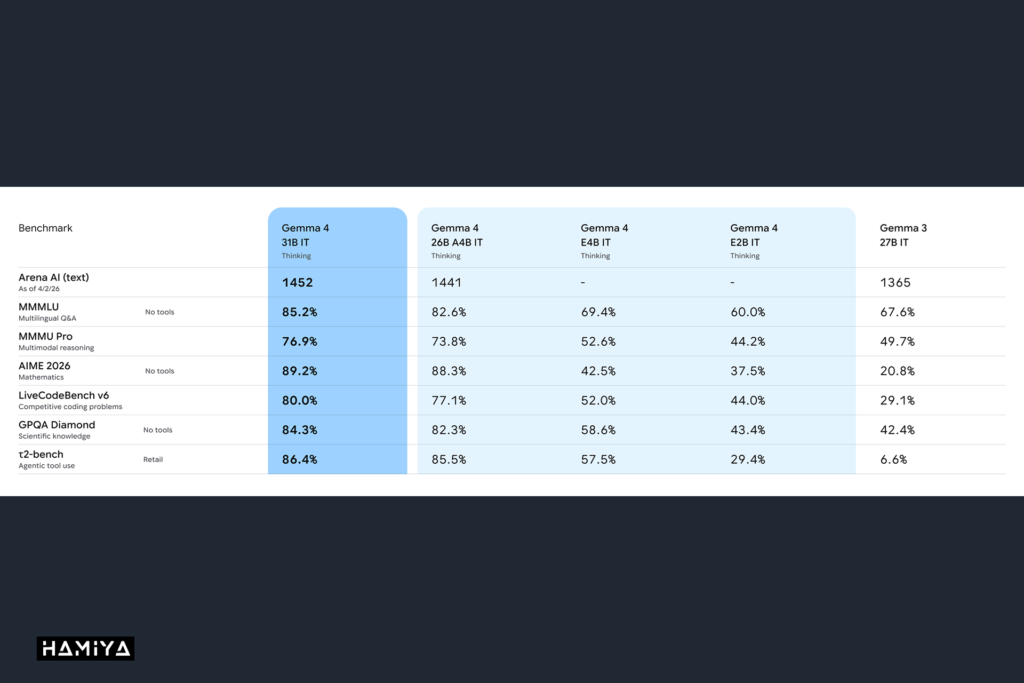The width and height of the screenshot is (1024, 683).
Task: Click the Gemma 4 E4B IT header
Action: [x=604, y=241]
